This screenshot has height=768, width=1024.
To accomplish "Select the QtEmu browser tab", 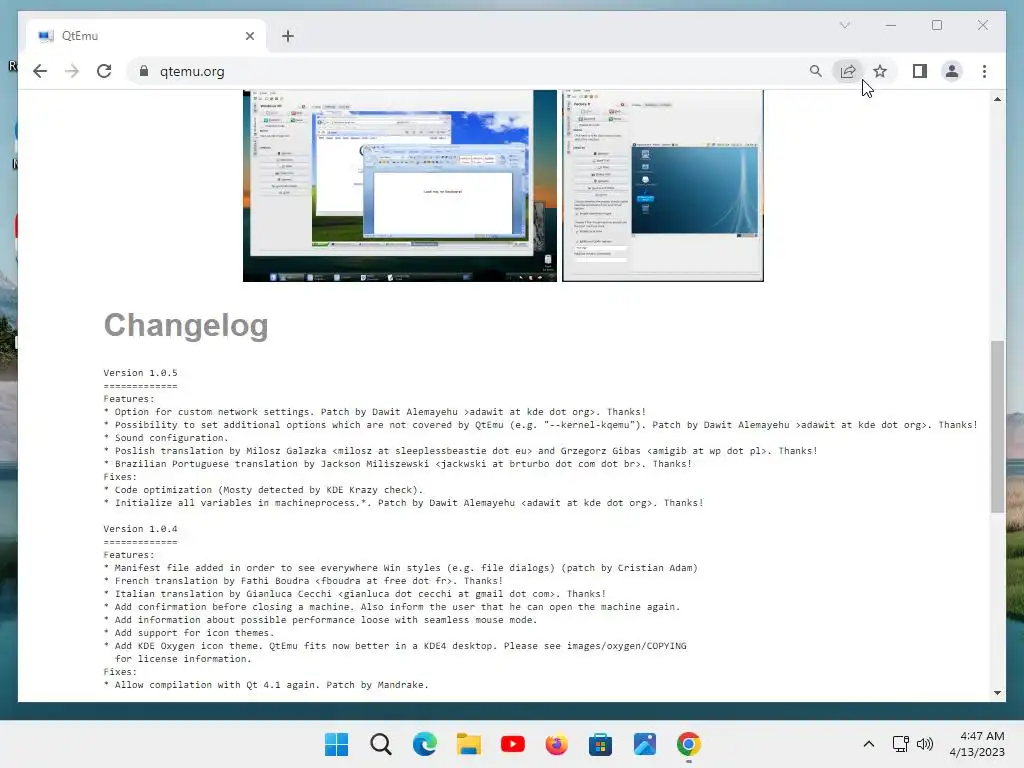I will pos(146,36).
